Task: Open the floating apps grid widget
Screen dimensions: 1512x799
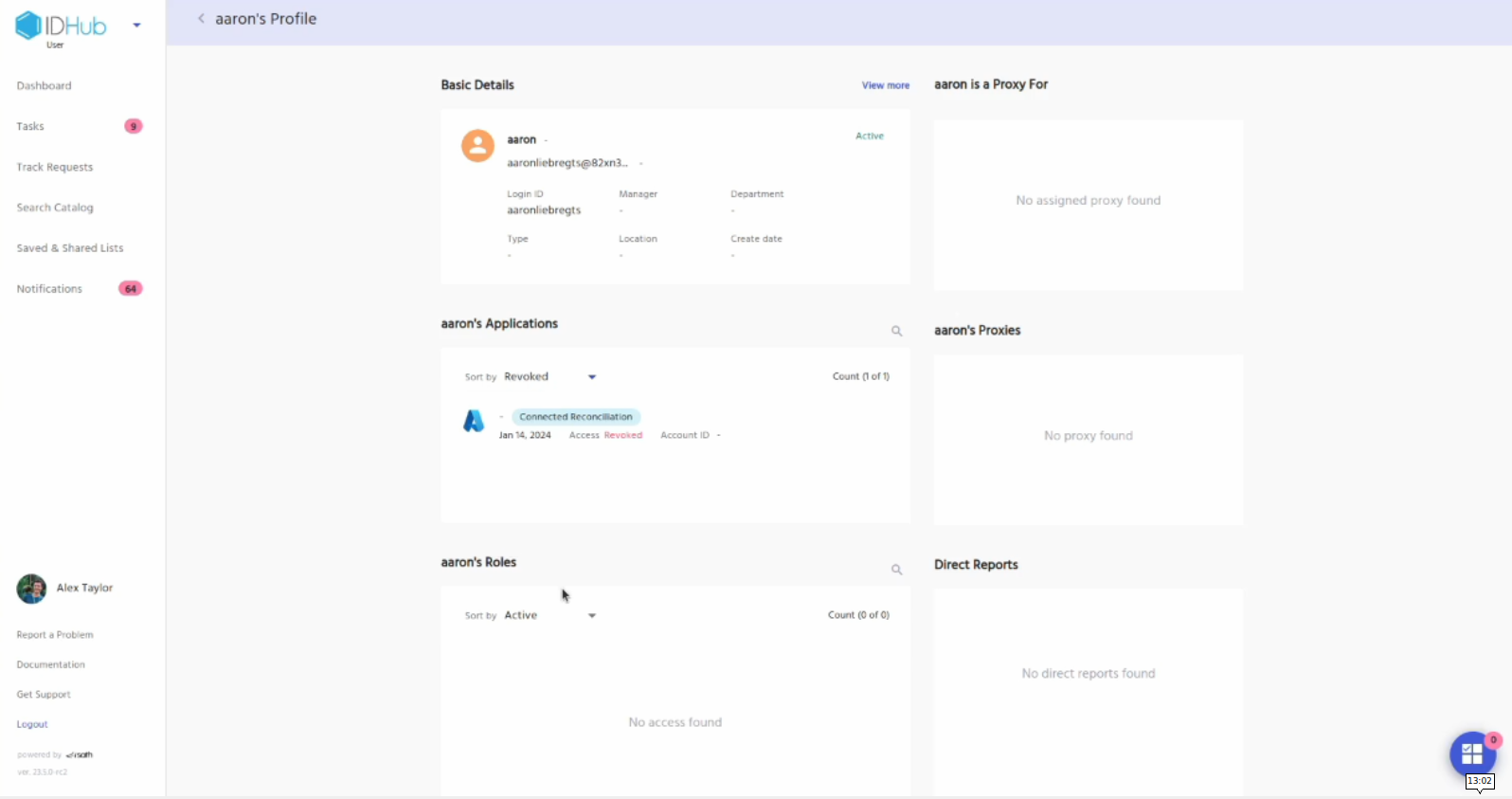Action: point(1471,754)
